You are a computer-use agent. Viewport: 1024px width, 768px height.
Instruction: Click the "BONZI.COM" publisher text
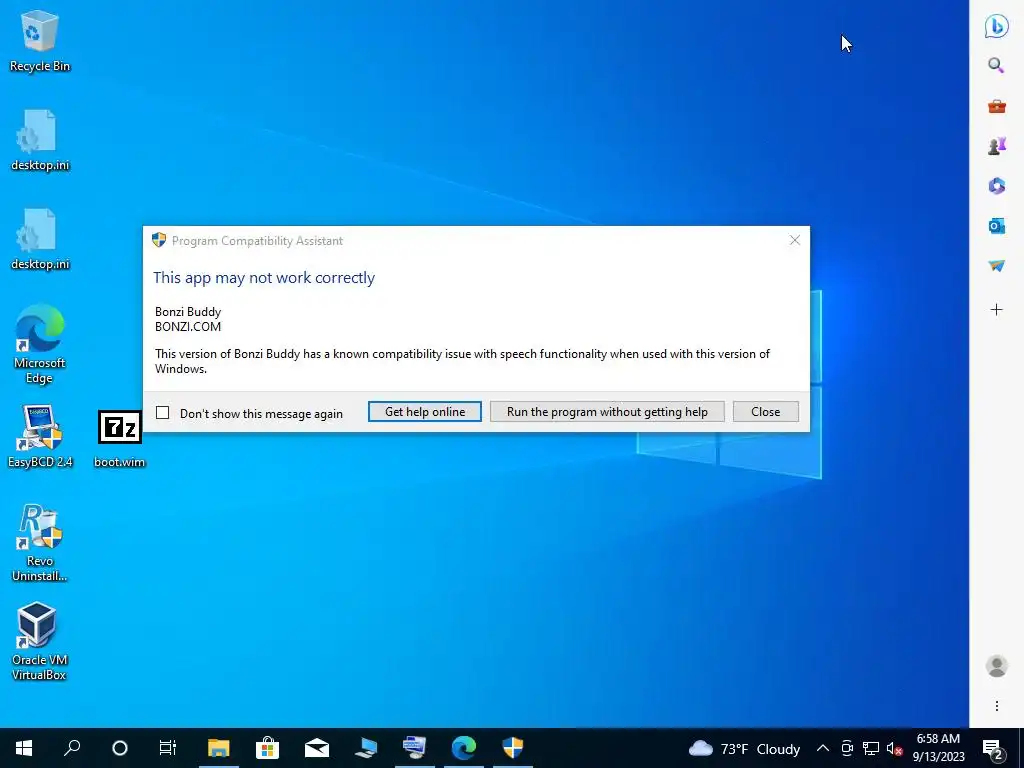coord(188,327)
